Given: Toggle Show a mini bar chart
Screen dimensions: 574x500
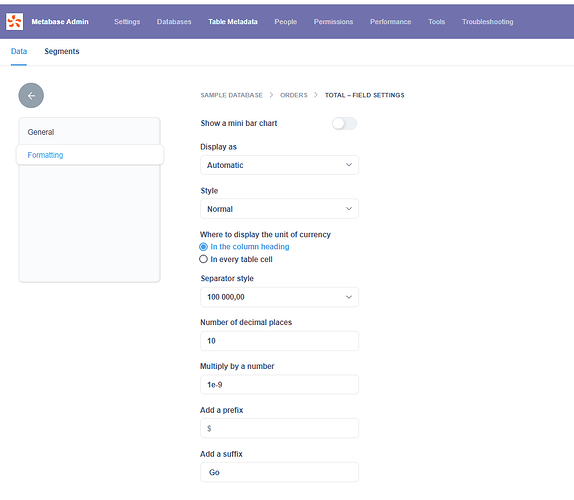Looking at the screenshot, I should point(344,123).
